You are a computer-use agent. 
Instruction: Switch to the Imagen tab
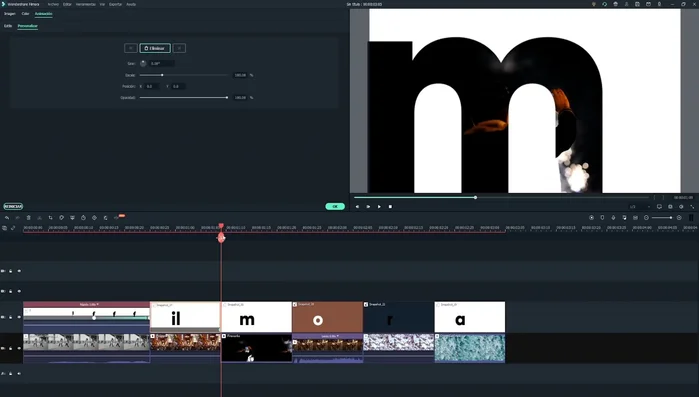click(10, 14)
